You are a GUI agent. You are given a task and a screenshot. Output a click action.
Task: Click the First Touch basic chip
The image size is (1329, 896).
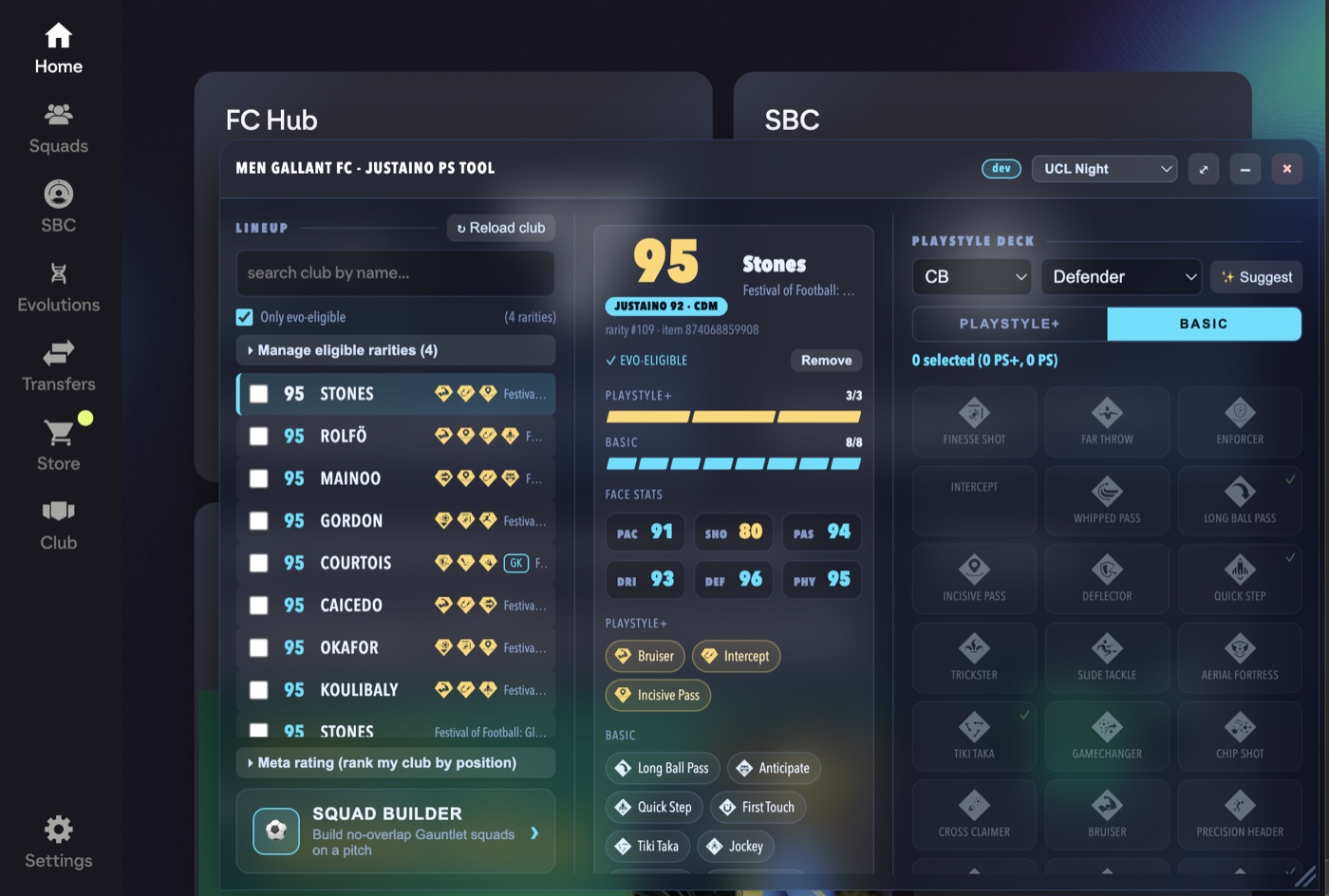(x=758, y=808)
